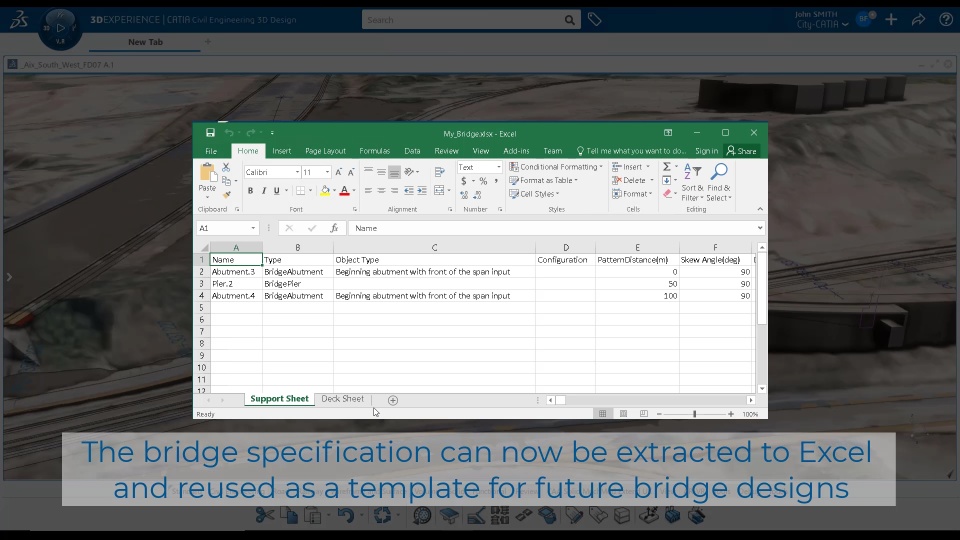Click the Decrease Indent icon
960x540 pixels.
pyautogui.click(x=408, y=190)
